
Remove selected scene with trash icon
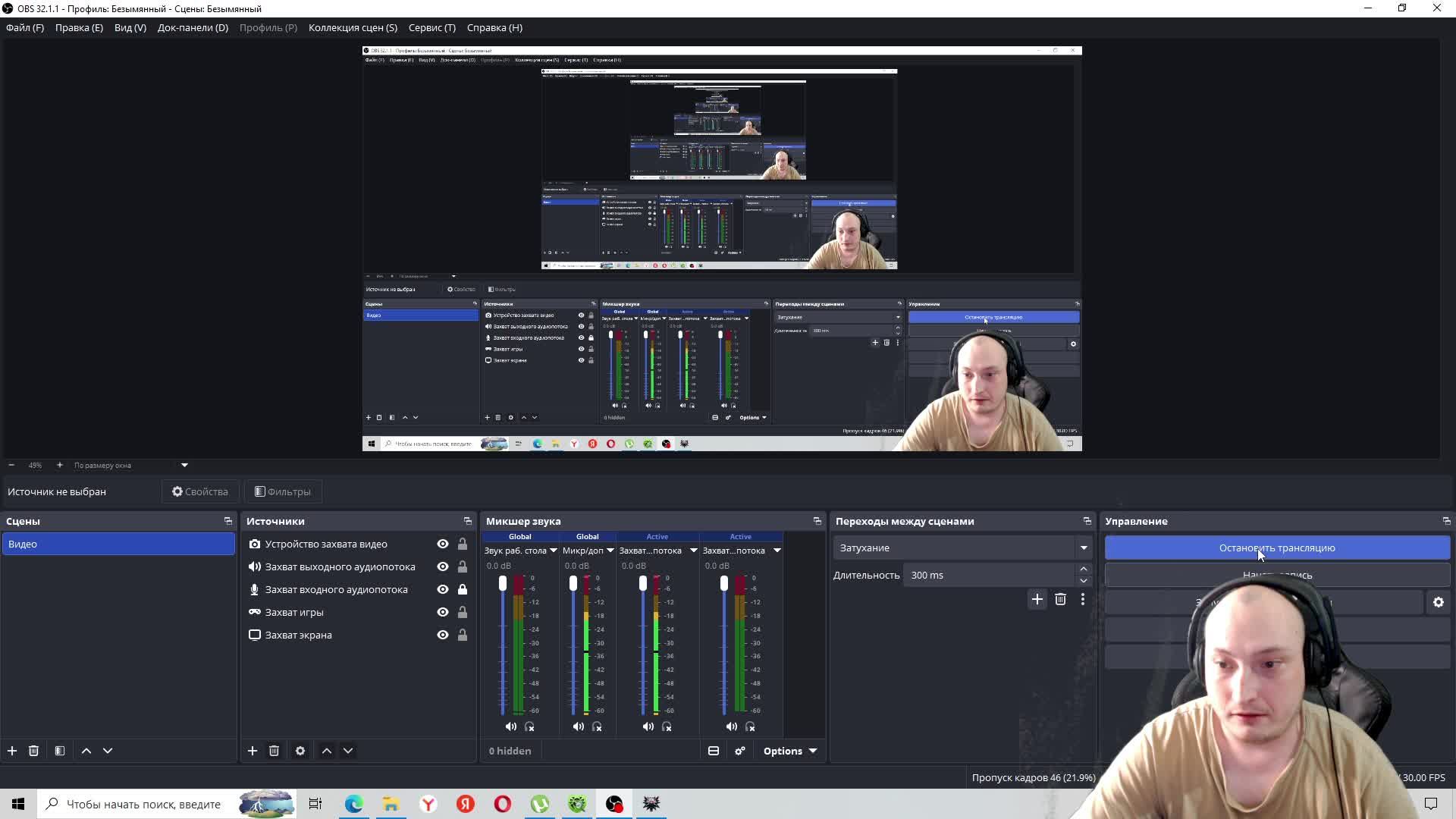tap(33, 751)
